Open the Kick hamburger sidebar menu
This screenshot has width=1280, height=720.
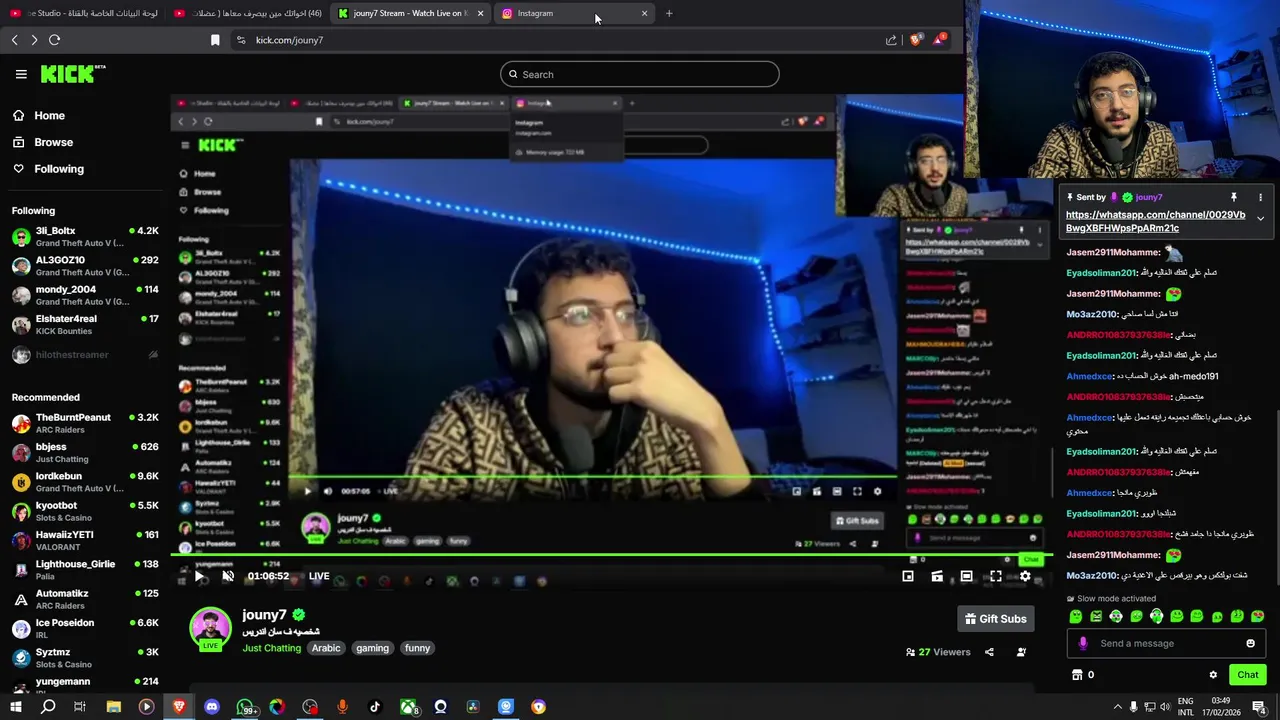click(21, 74)
